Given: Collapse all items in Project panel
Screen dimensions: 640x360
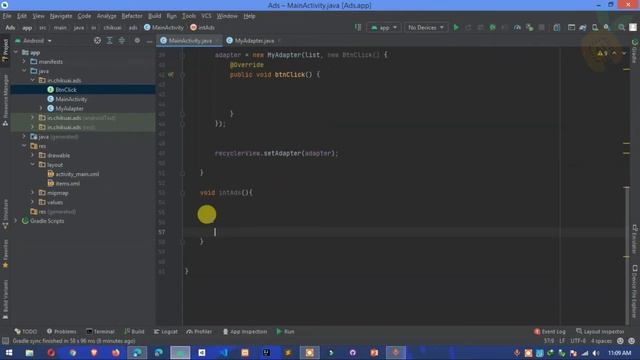Looking at the screenshot, I should click(122, 40).
